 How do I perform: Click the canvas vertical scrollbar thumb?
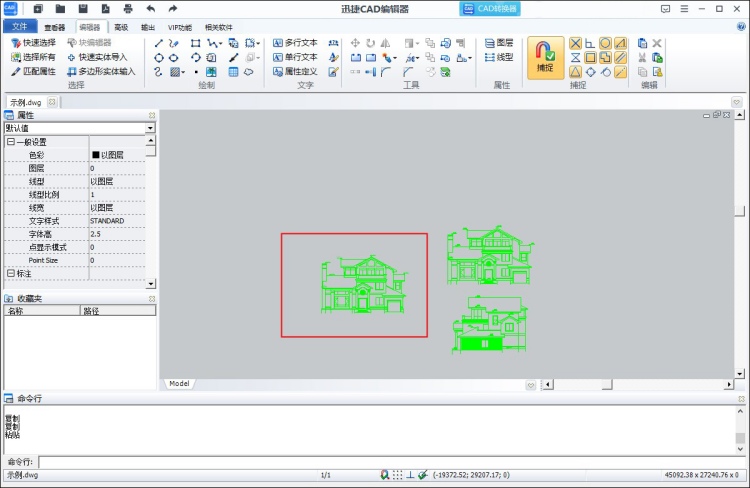tap(739, 211)
